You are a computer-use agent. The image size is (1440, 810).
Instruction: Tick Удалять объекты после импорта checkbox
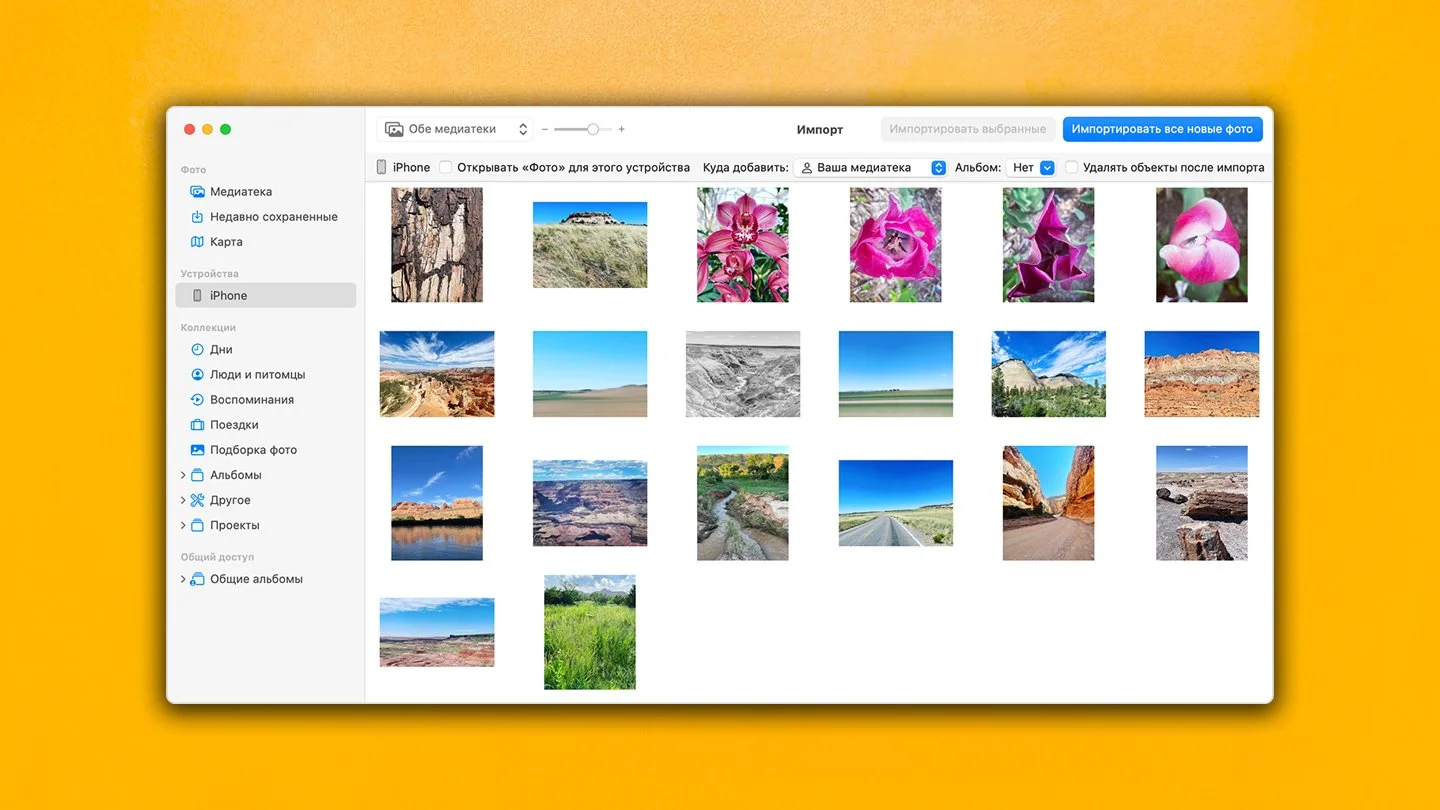pyautogui.click(x=1071, y=168)
